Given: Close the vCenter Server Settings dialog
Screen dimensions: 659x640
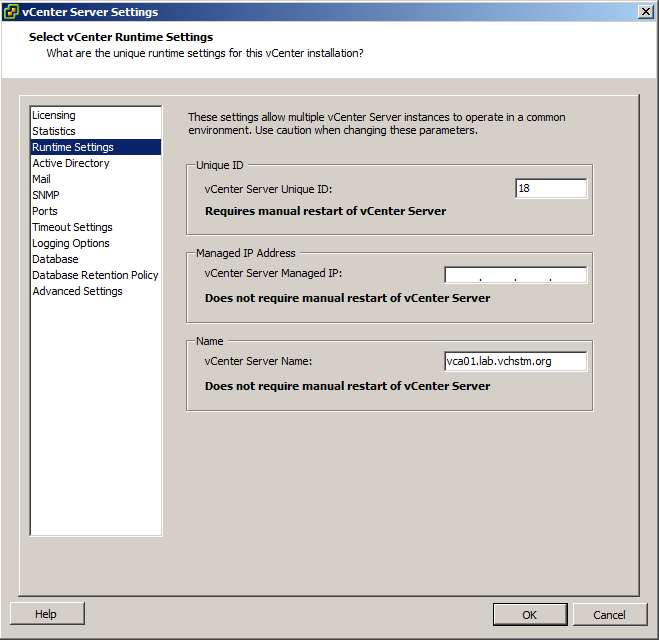Looking at the screenshot, I should (645, 12).
